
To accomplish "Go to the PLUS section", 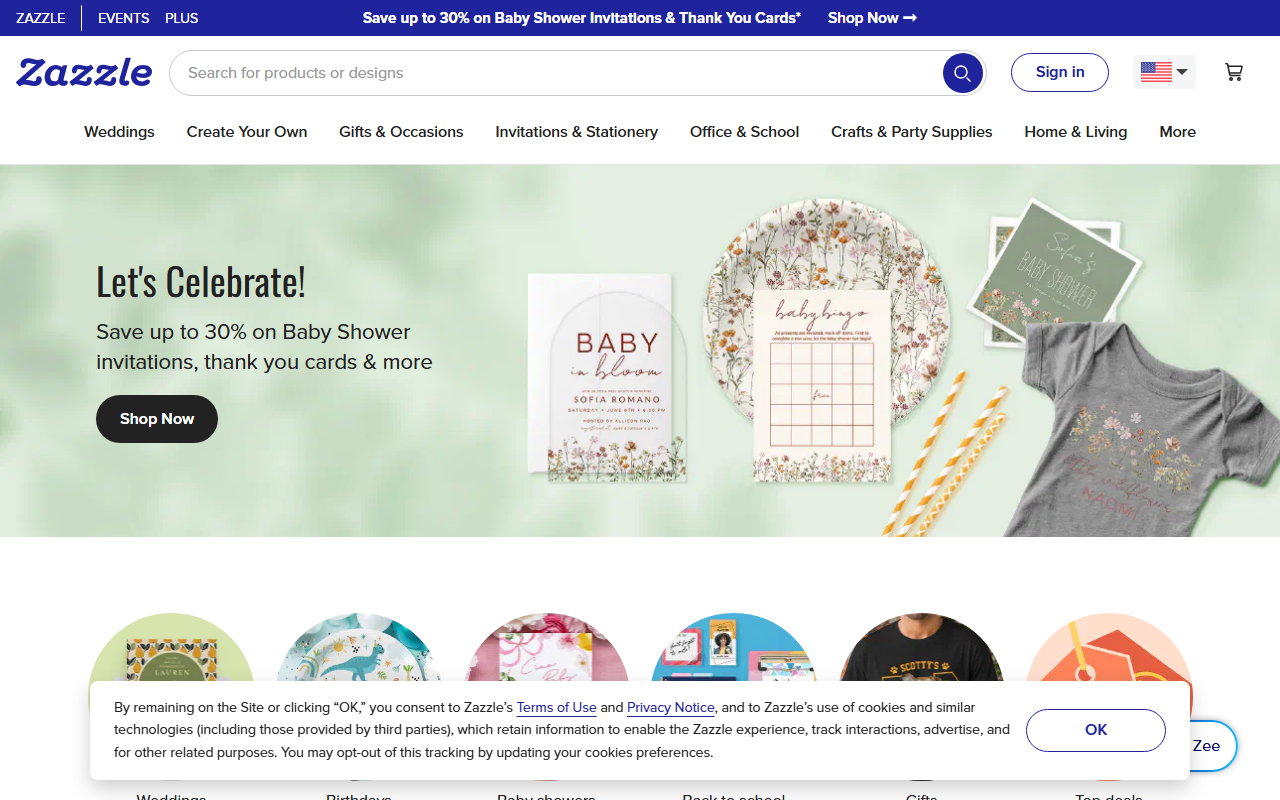I will (x=182, y=18).
